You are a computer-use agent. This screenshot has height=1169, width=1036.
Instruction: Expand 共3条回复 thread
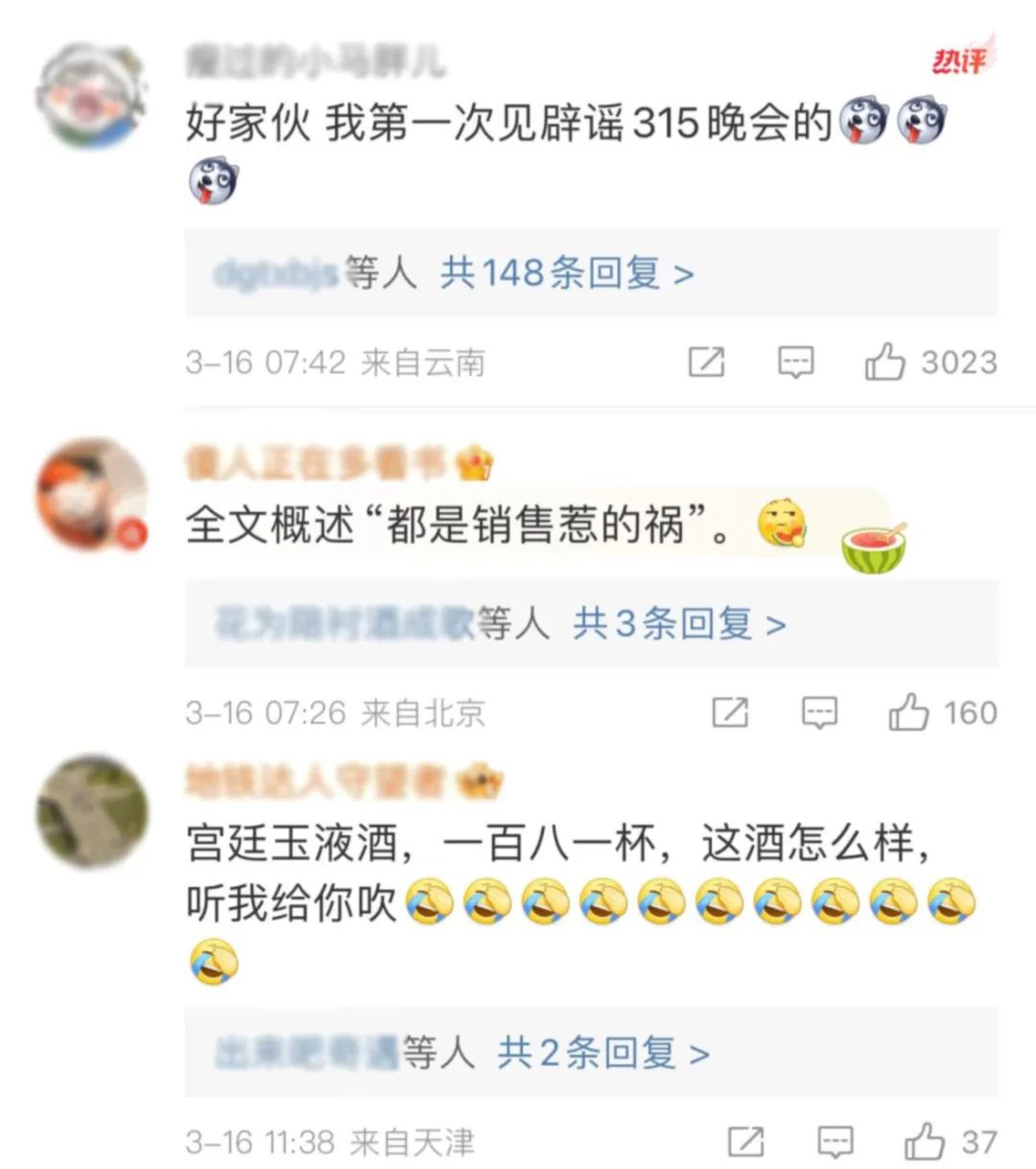680,624
